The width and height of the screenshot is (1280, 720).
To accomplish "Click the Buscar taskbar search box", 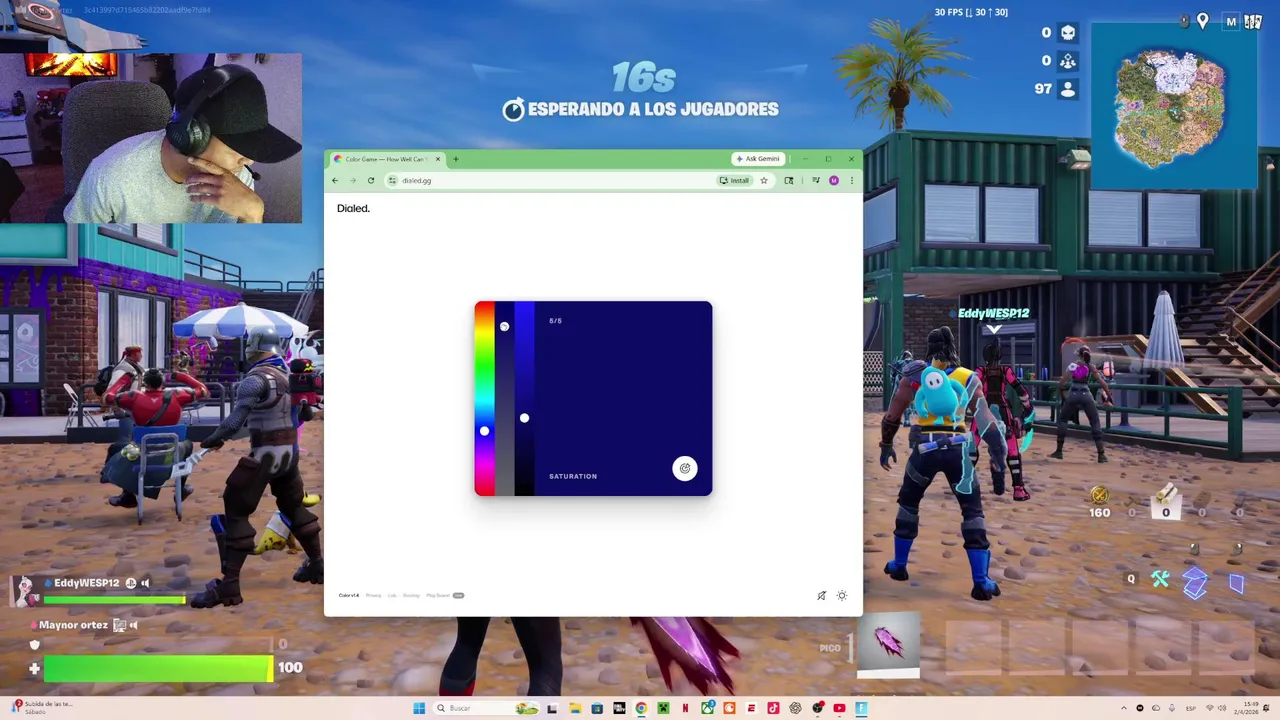I will 486,708.
